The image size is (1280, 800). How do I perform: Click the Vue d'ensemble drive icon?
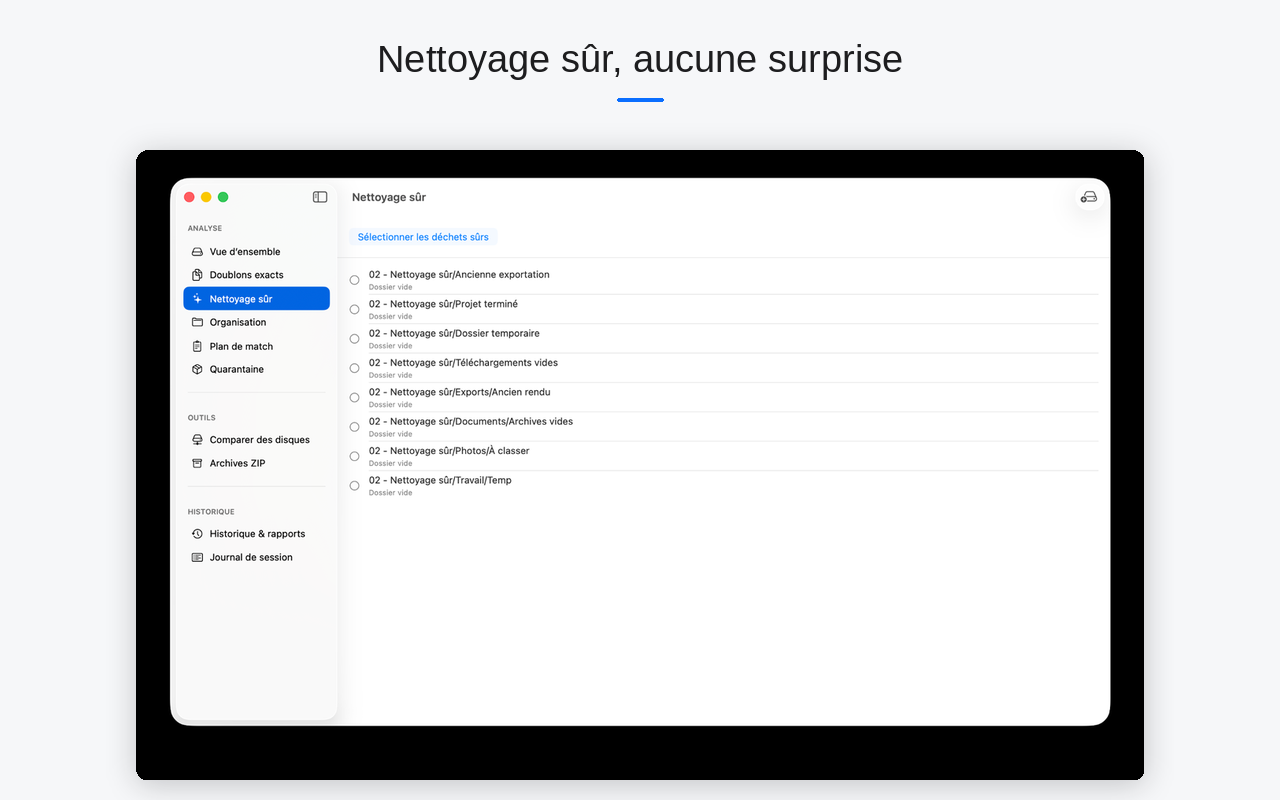197,252
